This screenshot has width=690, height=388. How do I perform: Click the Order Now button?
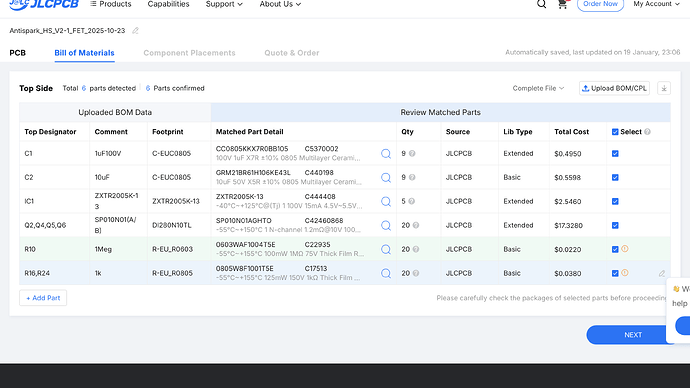[600, 4]
